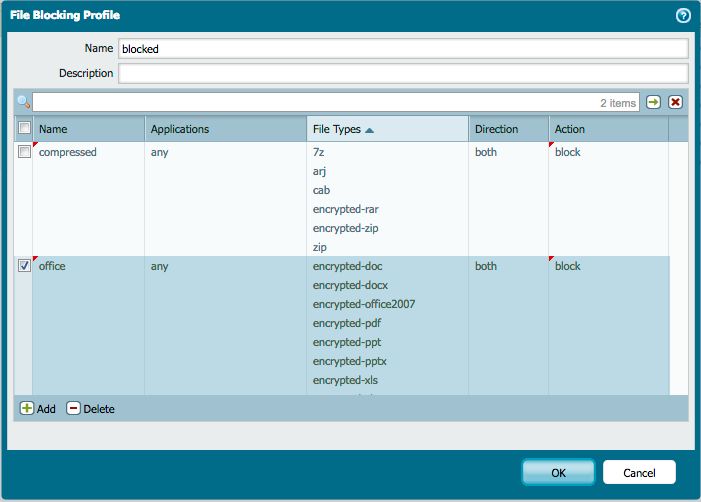This screenshot has width=701, height=502.
Task: Click the green plus Add icon
Action: (x=27, y=409)
